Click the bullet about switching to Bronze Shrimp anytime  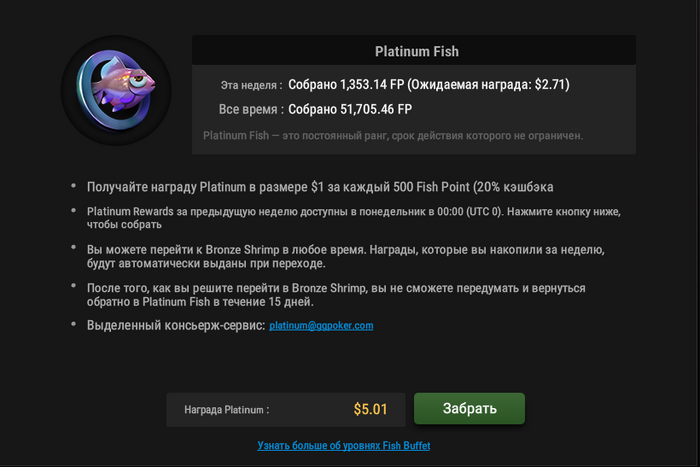coord(346,256)
